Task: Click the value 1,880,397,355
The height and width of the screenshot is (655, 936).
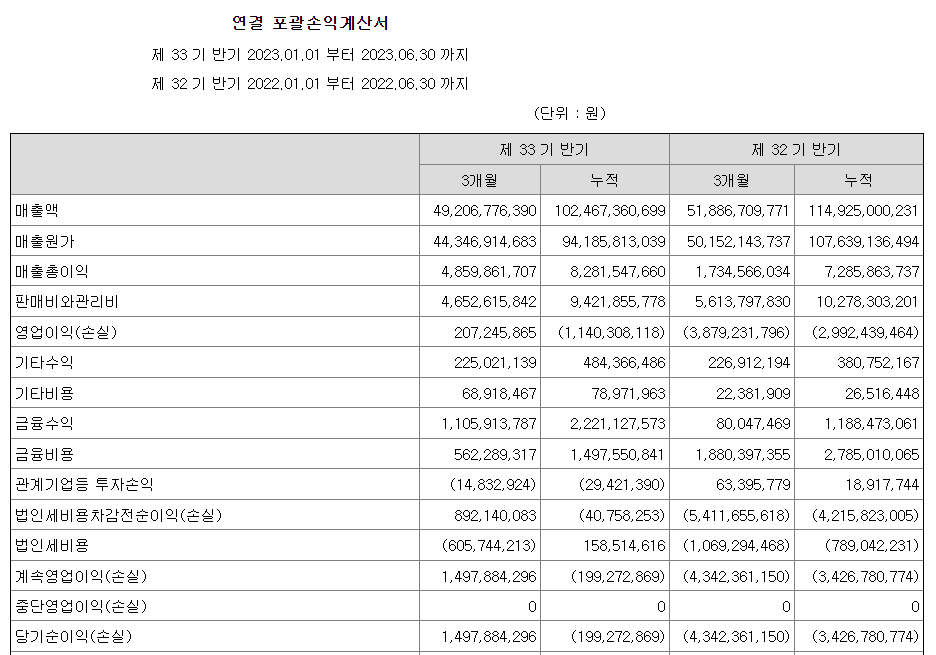Action: [x=743, y=454]
